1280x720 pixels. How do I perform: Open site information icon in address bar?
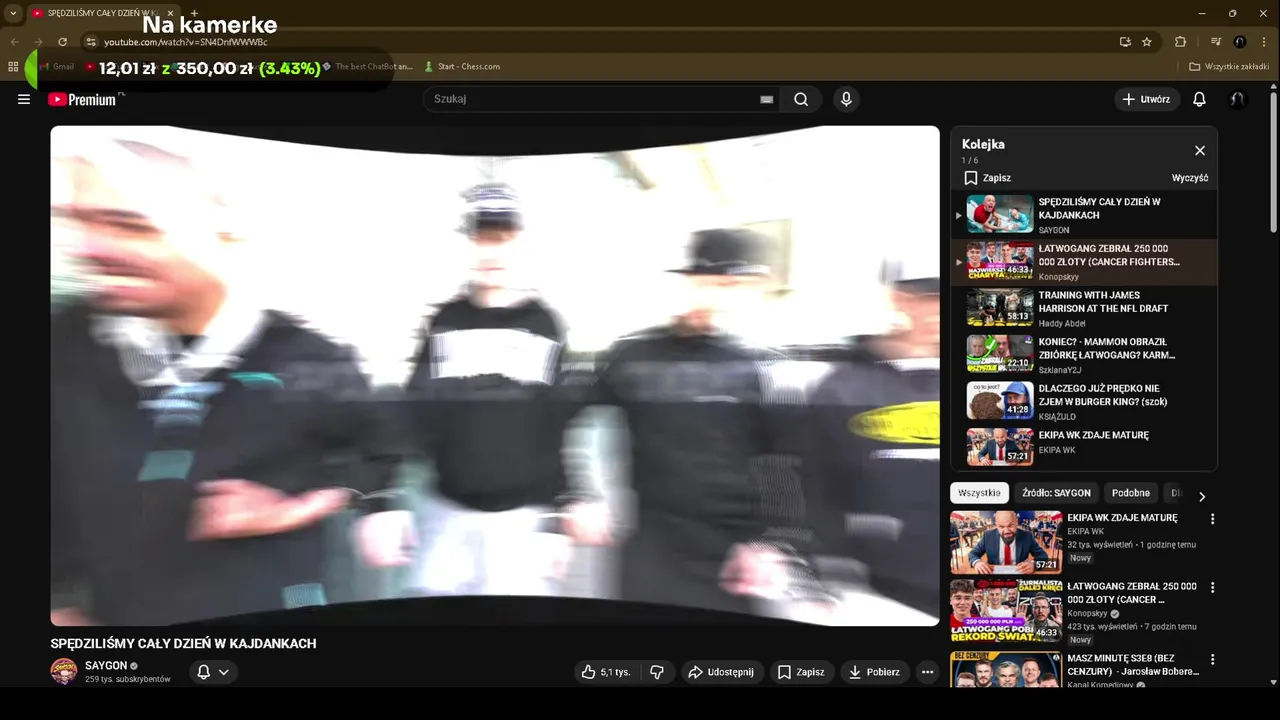90,42
